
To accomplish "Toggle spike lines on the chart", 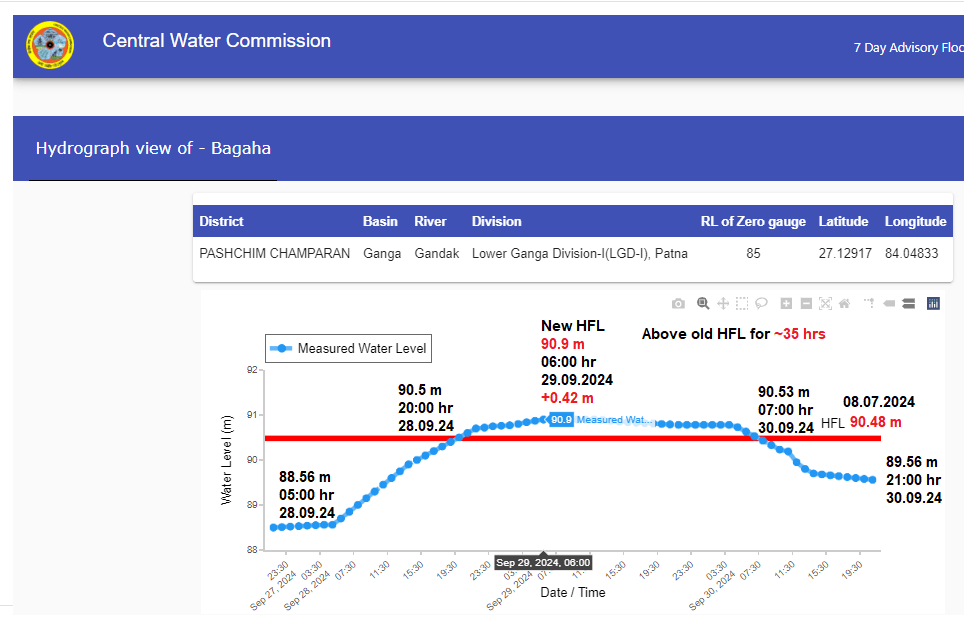I will tap(868, 303).
